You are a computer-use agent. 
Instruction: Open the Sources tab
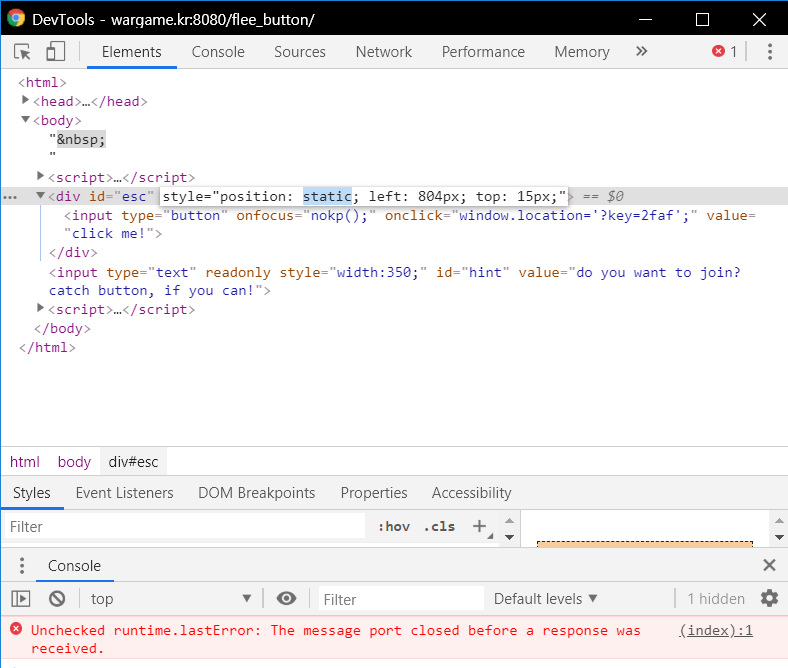point(300,52)
